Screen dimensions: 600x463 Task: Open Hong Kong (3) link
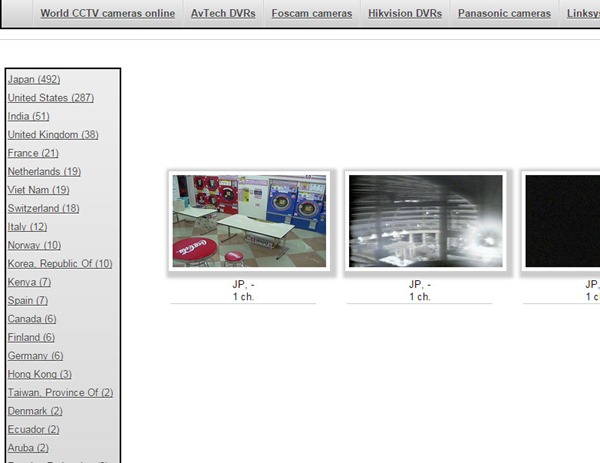point(40,374)
